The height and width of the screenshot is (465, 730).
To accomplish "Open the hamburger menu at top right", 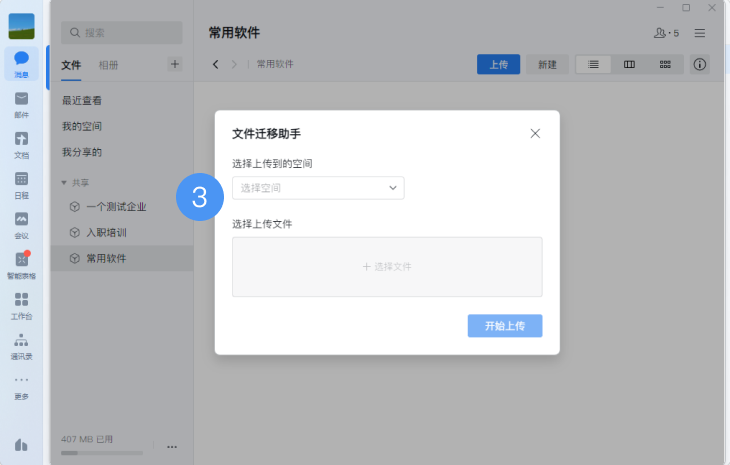I will 700,33.
